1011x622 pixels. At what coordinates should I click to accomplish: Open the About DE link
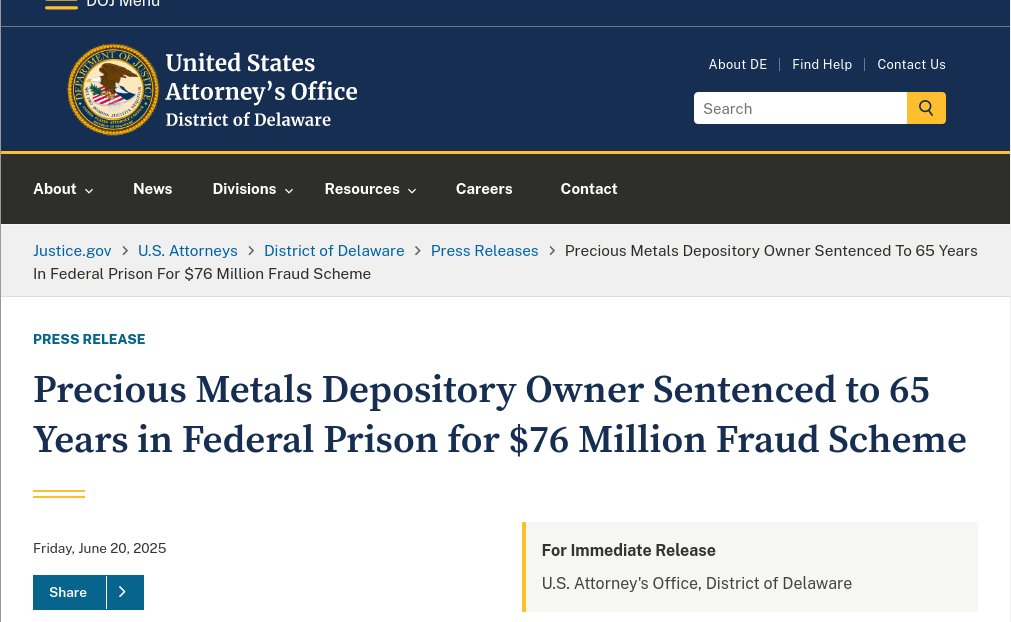738,64
